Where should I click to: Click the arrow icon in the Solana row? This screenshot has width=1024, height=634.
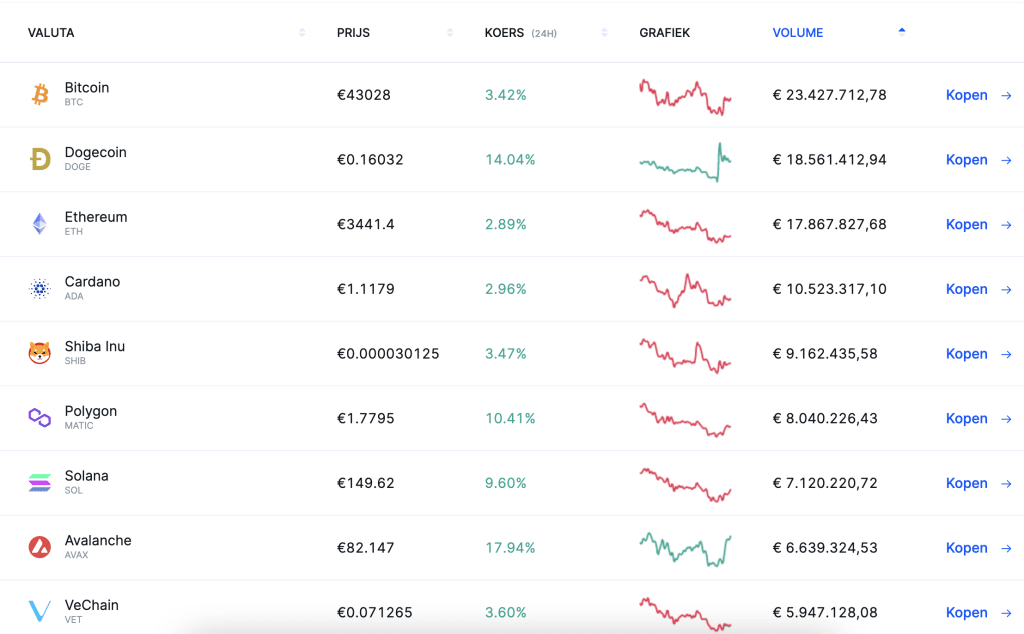[x=1006, y=483]
